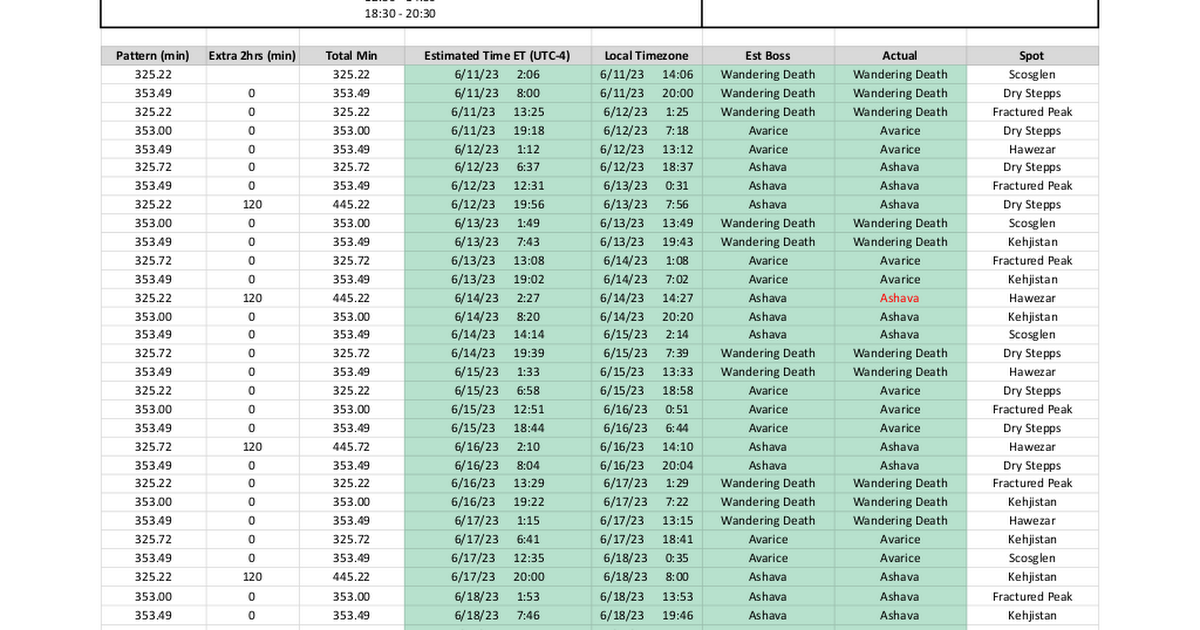Click the '18:30 - 20:30' text above table
The image size is (1200, 630).
[x=400, y=14]
